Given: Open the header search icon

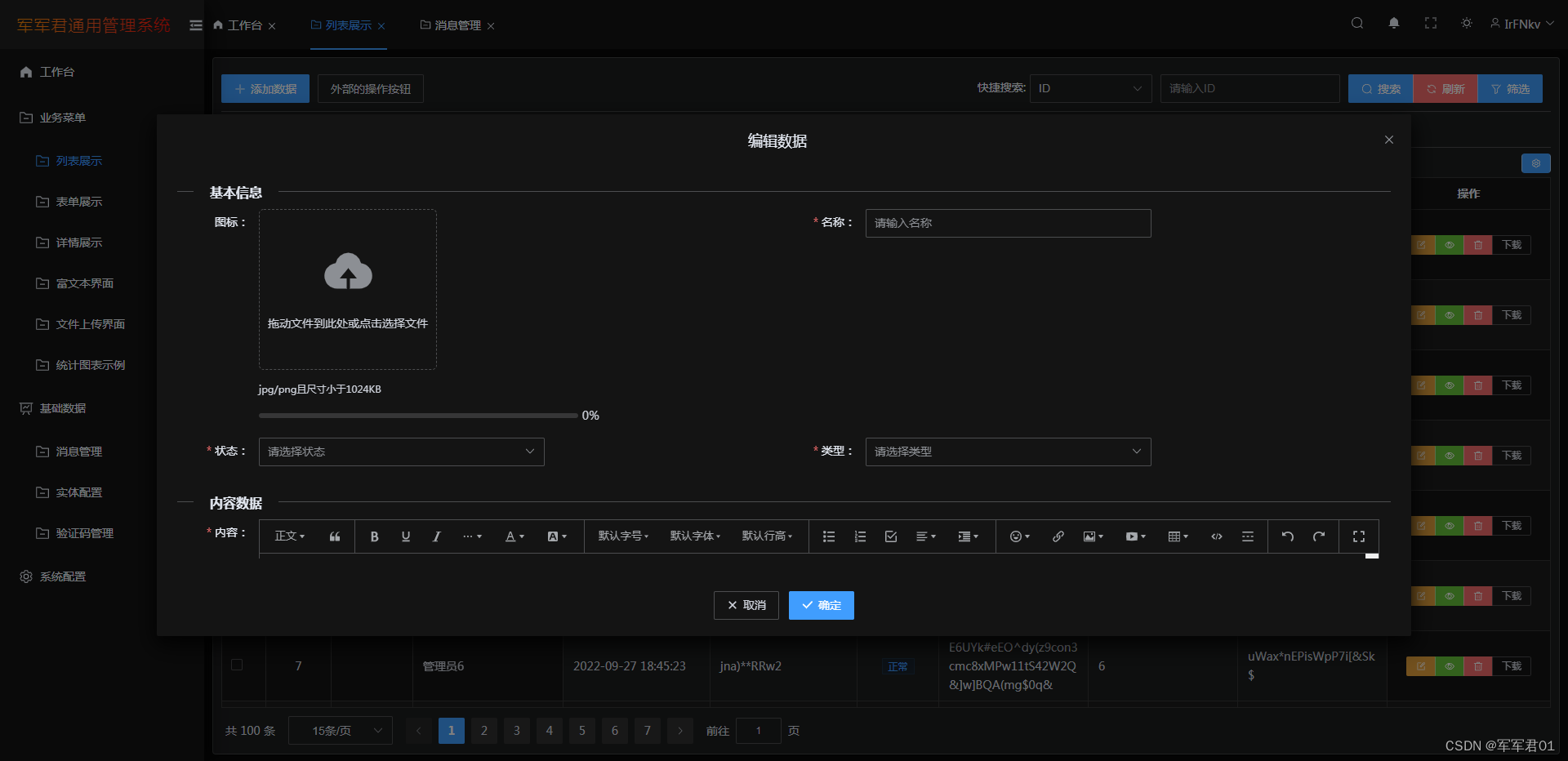Looking at the screenshot, I should coord(1357,24).
